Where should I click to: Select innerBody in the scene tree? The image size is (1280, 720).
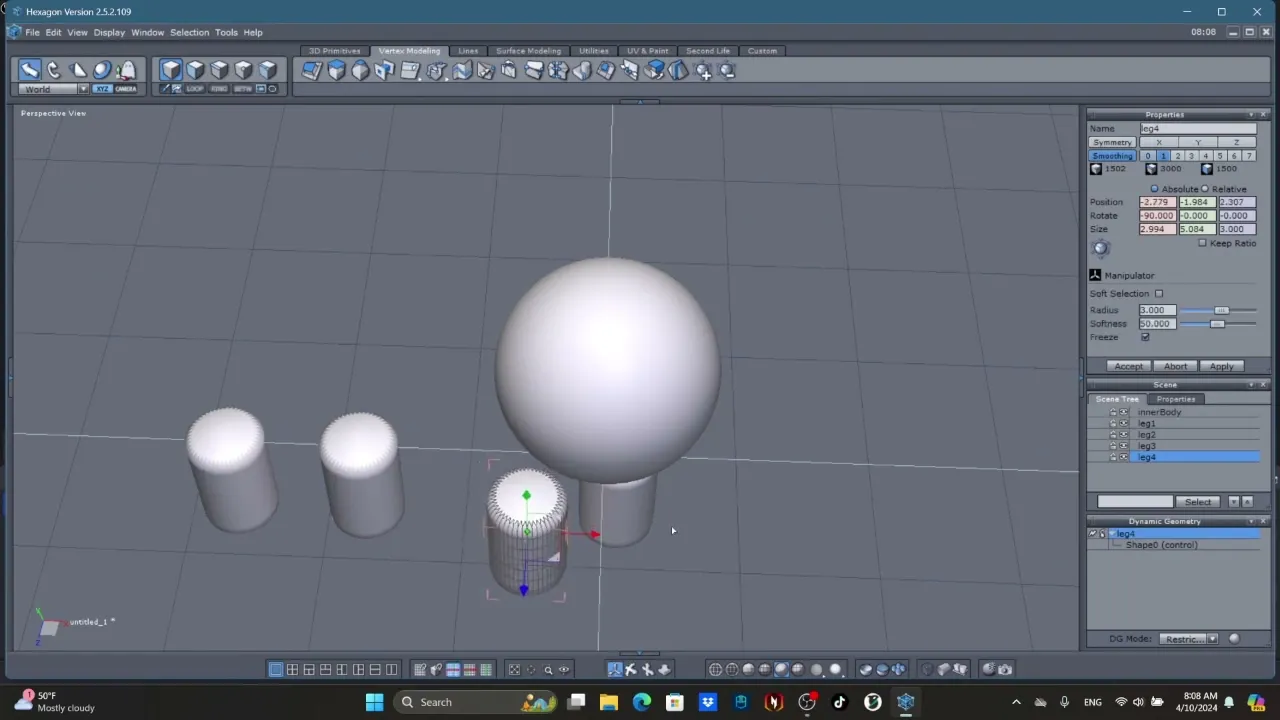[x=1159, y=412]
